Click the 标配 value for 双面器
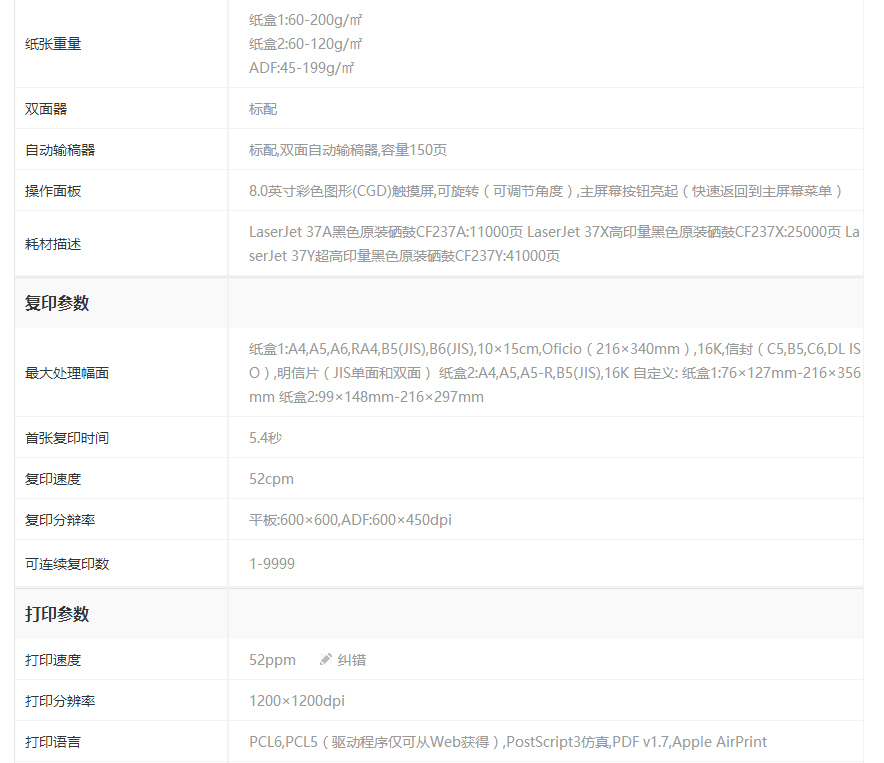The image size is (884, 763). point(263,109)
